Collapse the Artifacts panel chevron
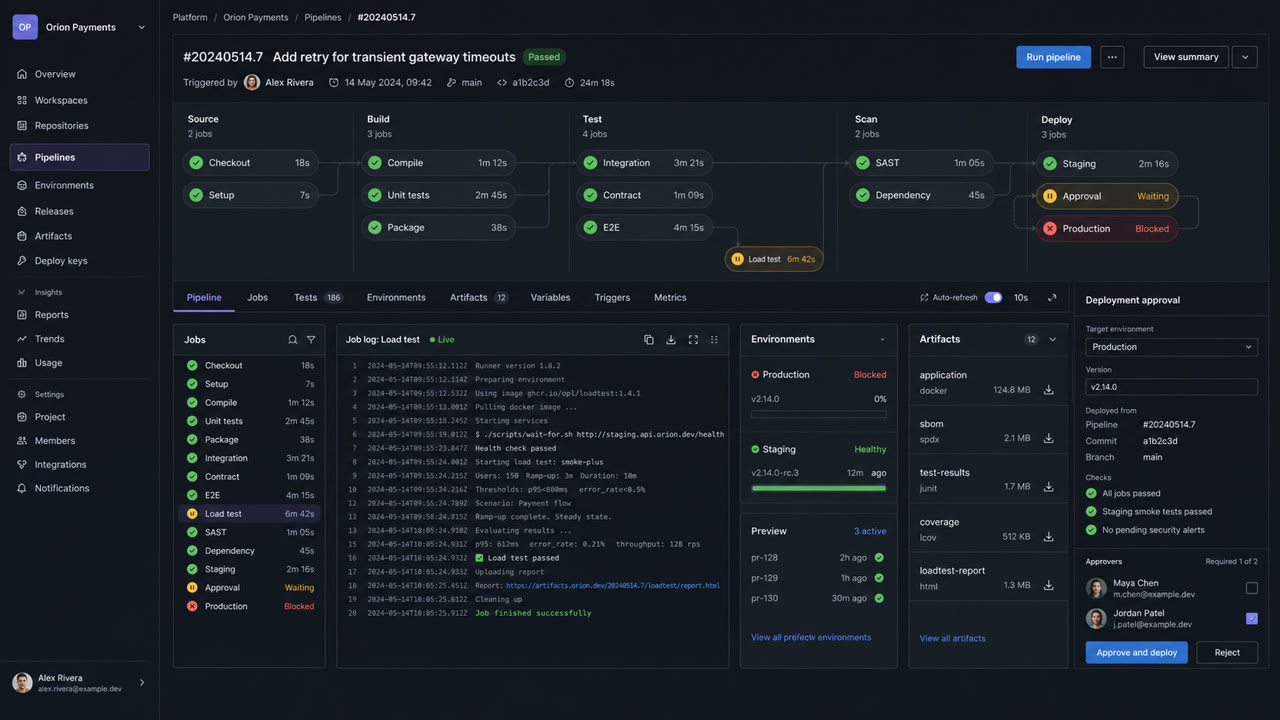Viewport: 1280px width, 720px height. tap(1053, 340)
